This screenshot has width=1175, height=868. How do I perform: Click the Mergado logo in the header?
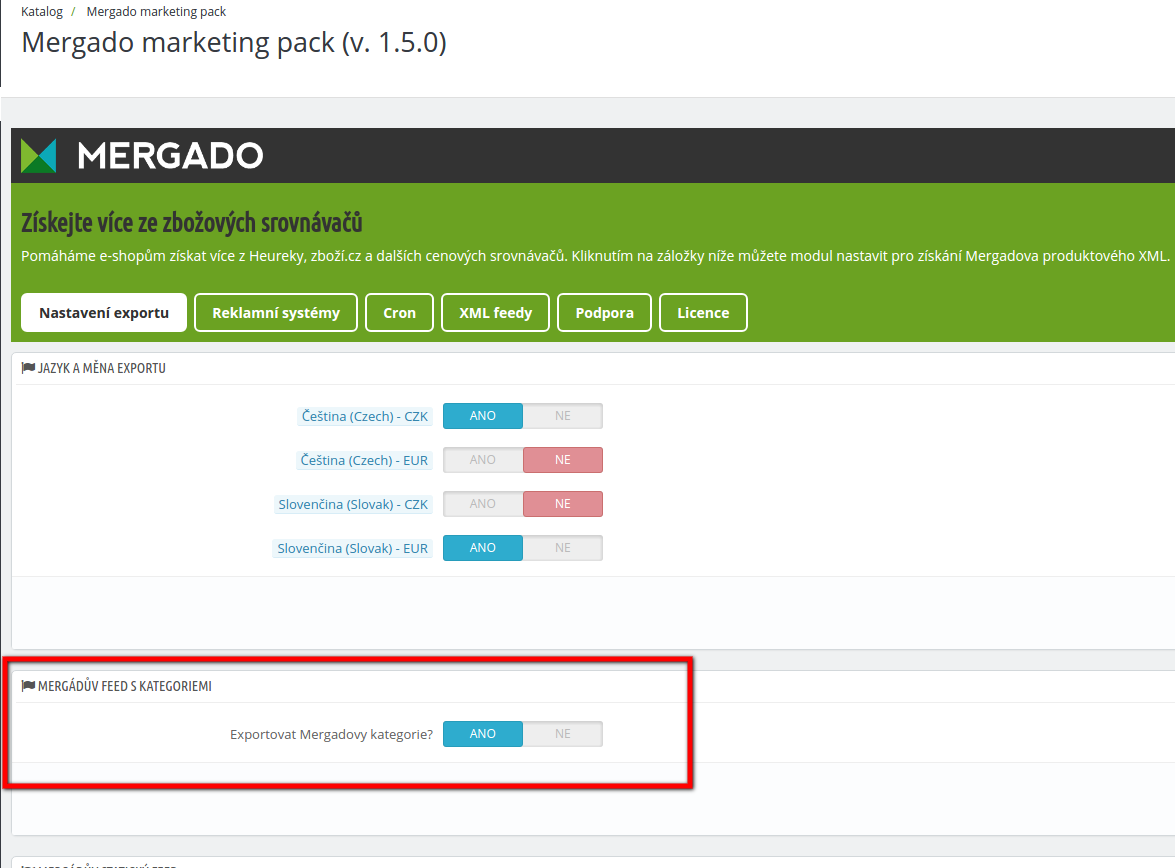click(142, 156)
